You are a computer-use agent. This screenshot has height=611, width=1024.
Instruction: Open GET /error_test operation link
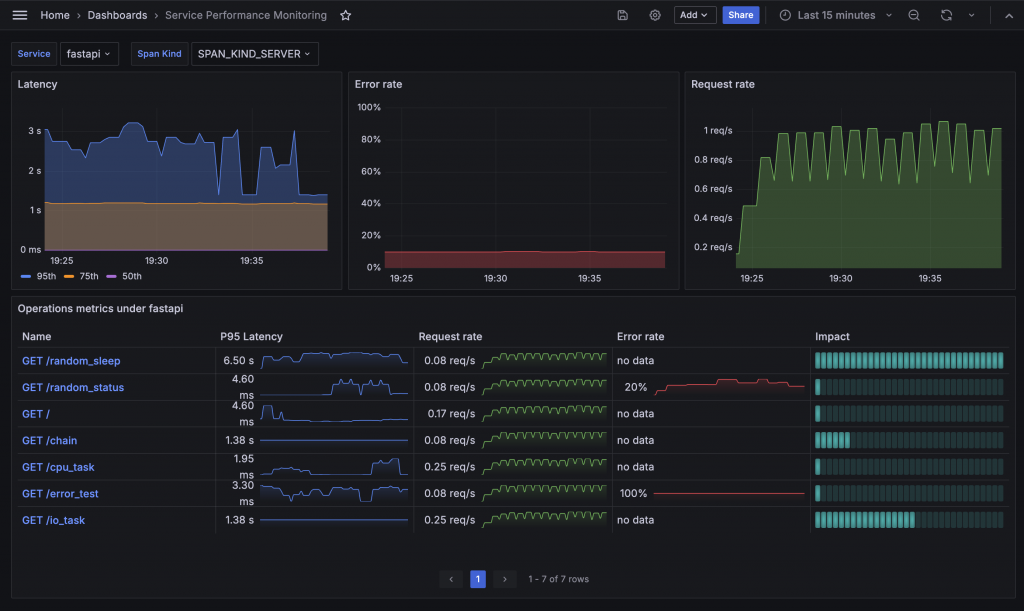(60, 494)
